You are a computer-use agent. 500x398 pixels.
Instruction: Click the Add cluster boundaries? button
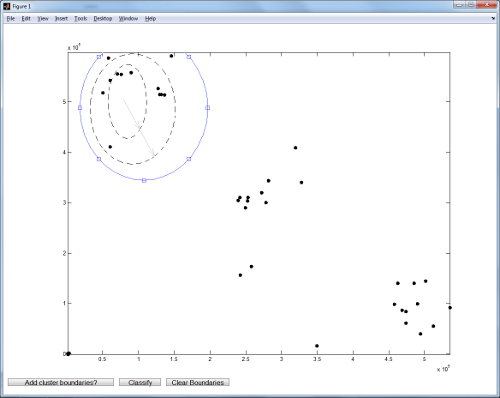point(61,382)
